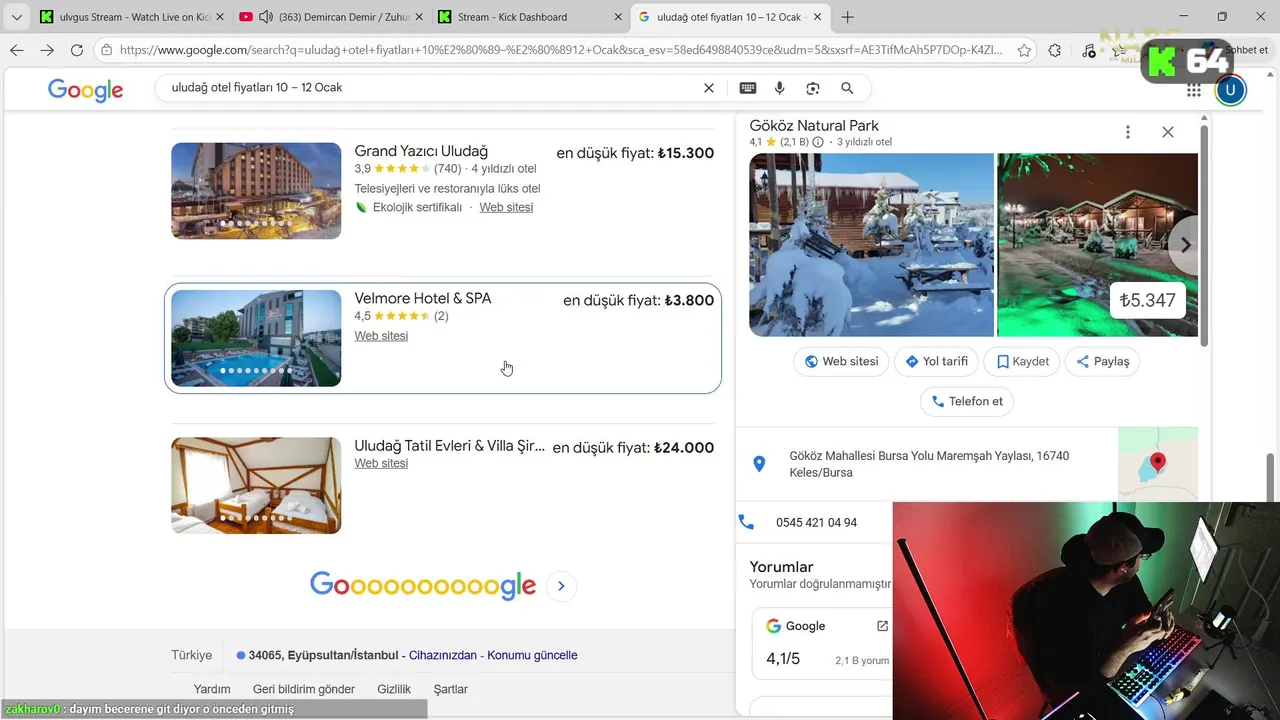Click the phone number 0545 421 04 94

pos(816,522)
